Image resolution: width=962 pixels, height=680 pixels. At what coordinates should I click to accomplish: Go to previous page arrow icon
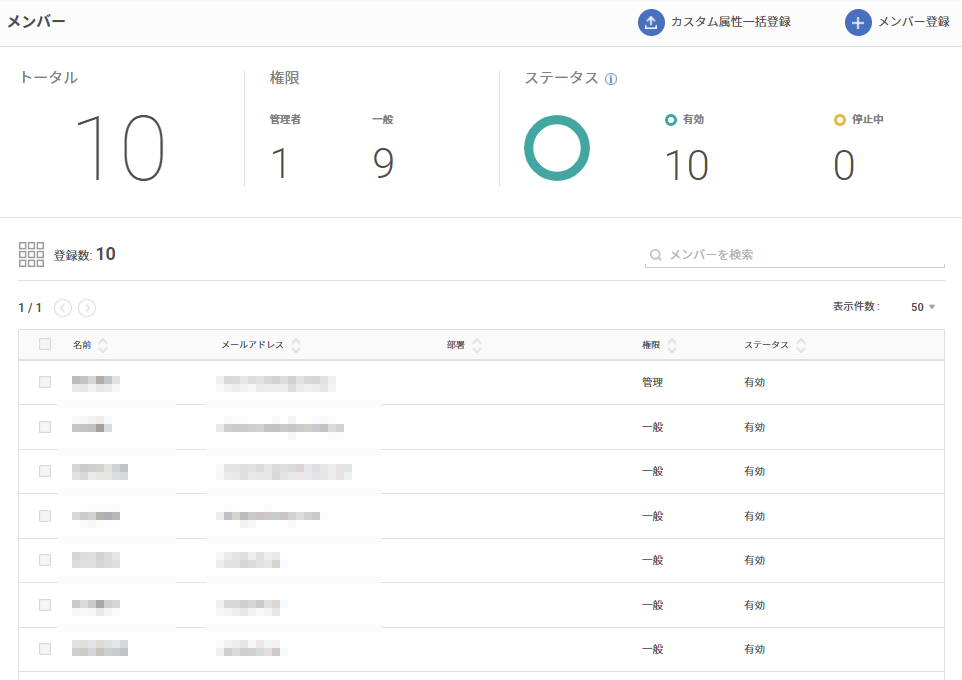63,307
